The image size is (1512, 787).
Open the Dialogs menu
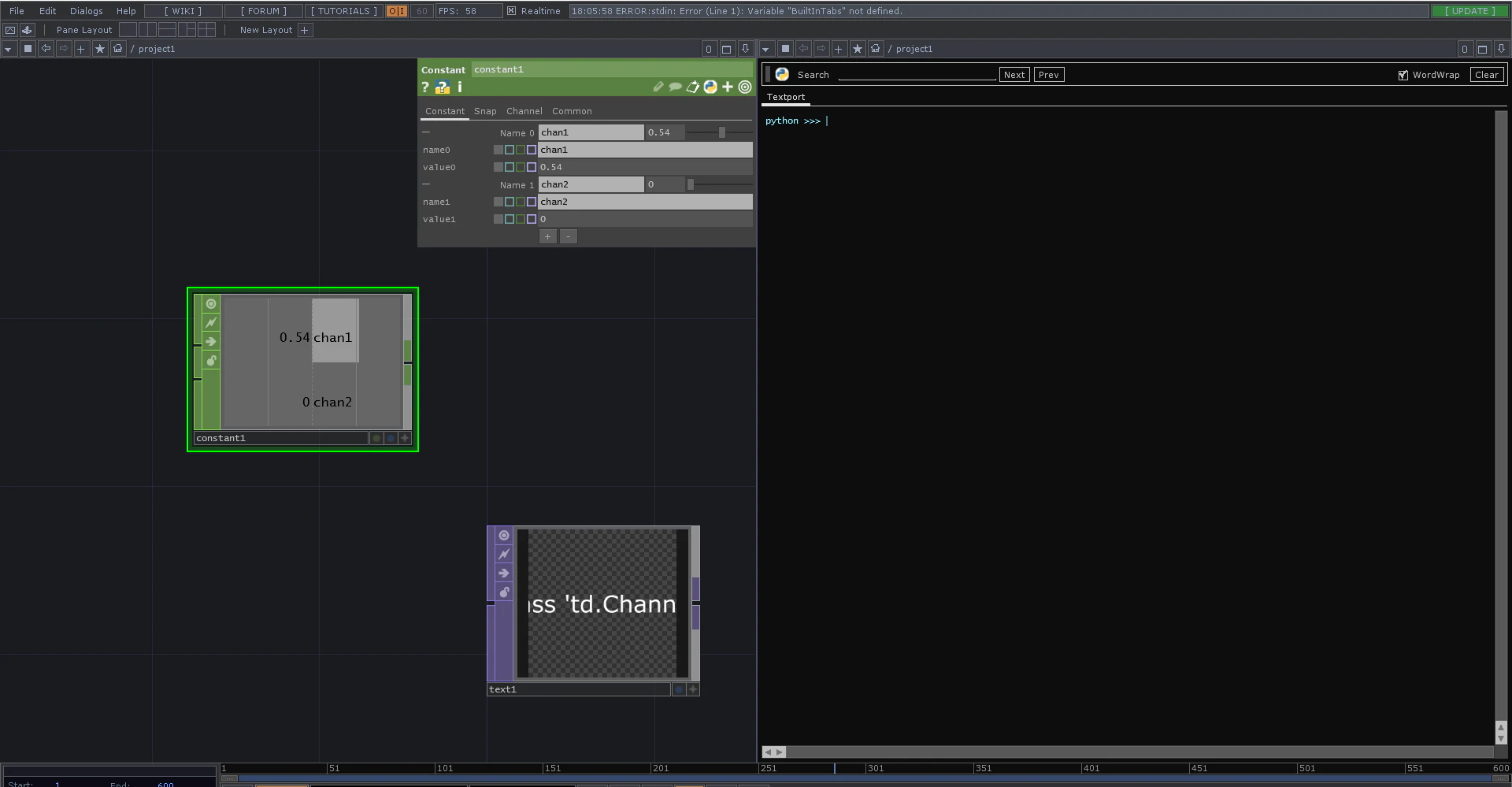point(86,11)
